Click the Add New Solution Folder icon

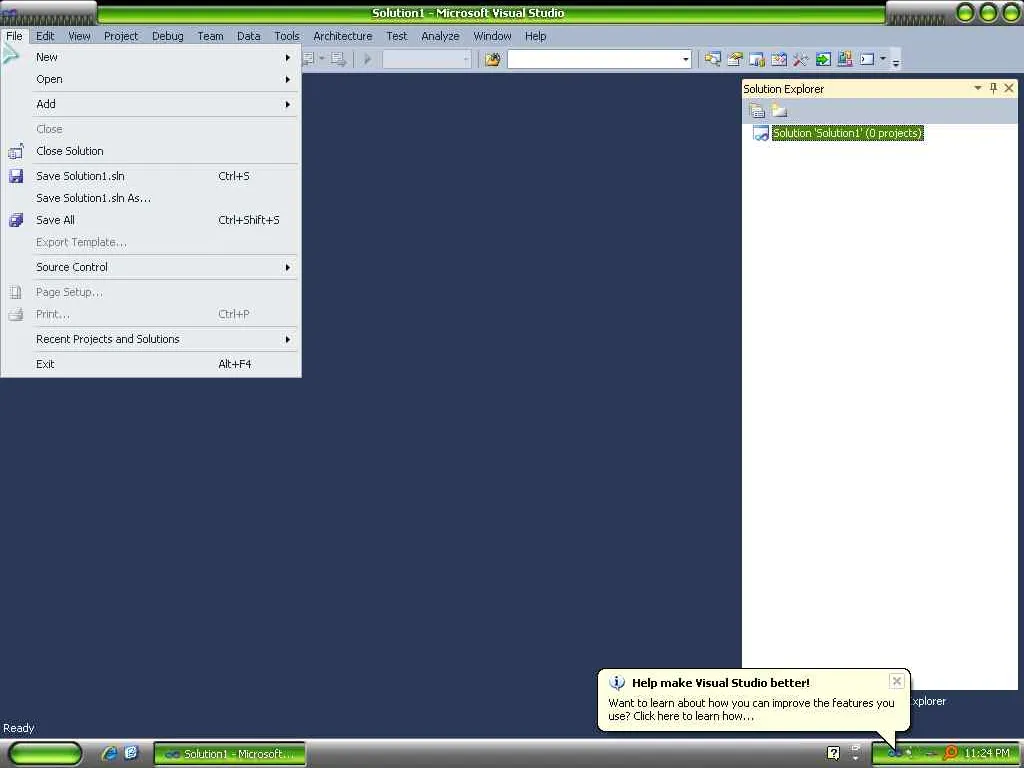(779, 110)
